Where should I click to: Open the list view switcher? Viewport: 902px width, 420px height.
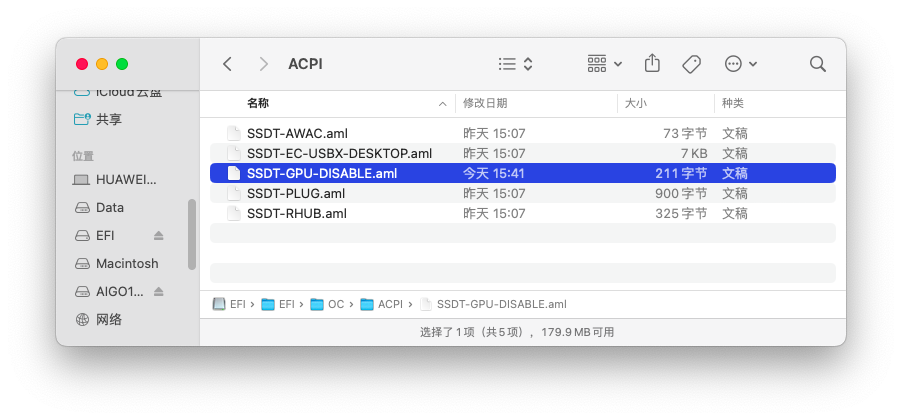pyautogui.click(x=515, y=64)
